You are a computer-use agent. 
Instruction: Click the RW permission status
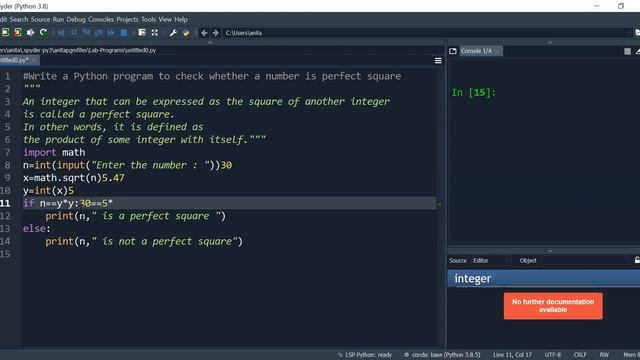[x=604, y=355]
